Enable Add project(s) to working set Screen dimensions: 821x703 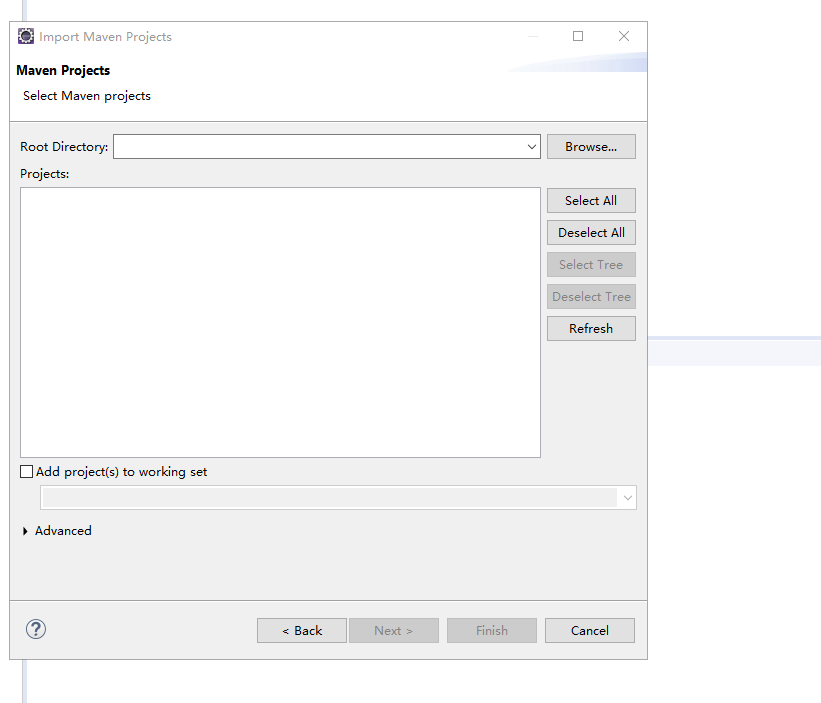(26, 472)
